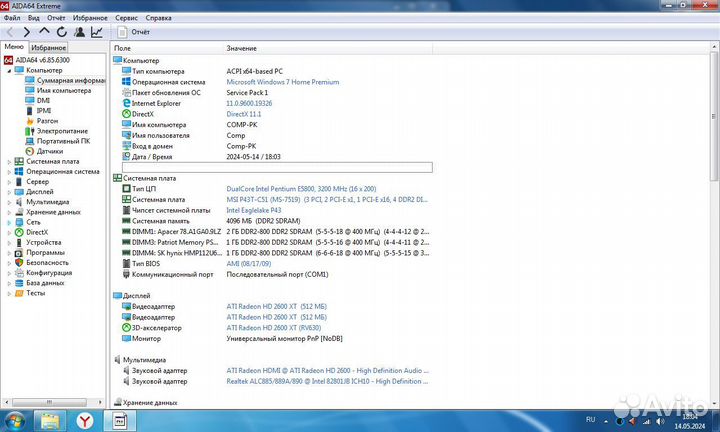Click the RU language indicator
This screenshot has height=432, width=720.
591,420
